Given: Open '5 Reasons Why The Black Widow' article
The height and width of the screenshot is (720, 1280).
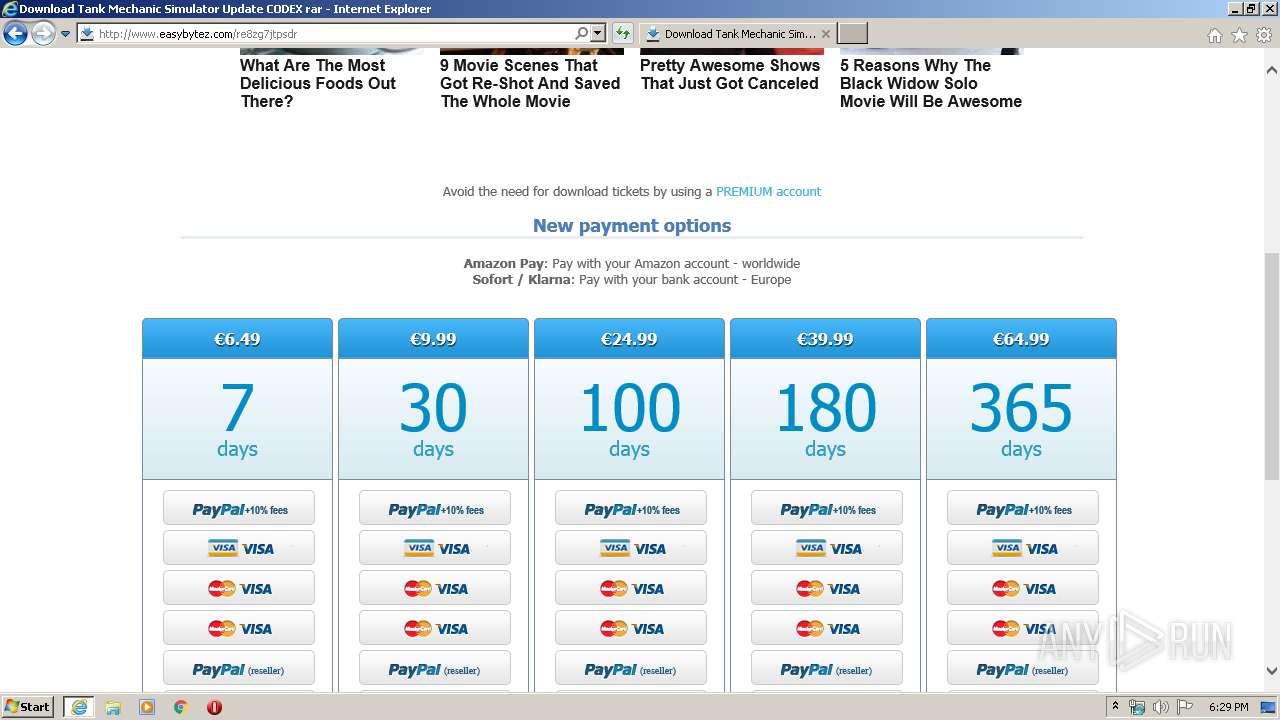Looking at the screenshot, I should (x=931, y=83).
